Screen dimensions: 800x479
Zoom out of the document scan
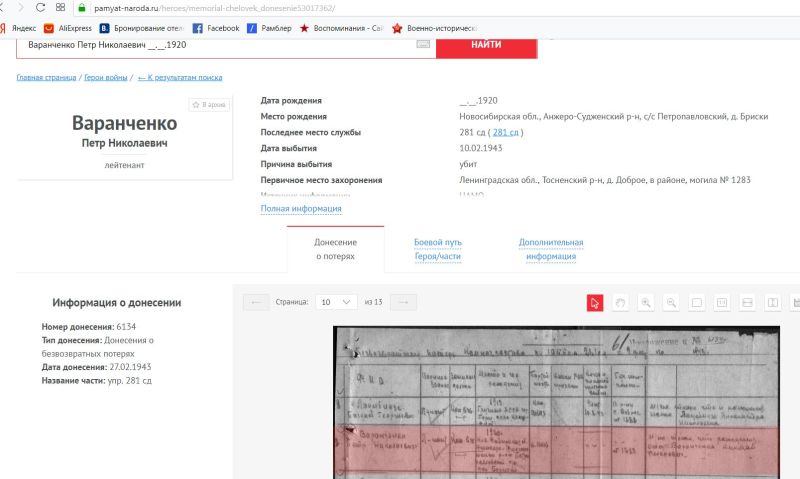(x=671, y=302)
